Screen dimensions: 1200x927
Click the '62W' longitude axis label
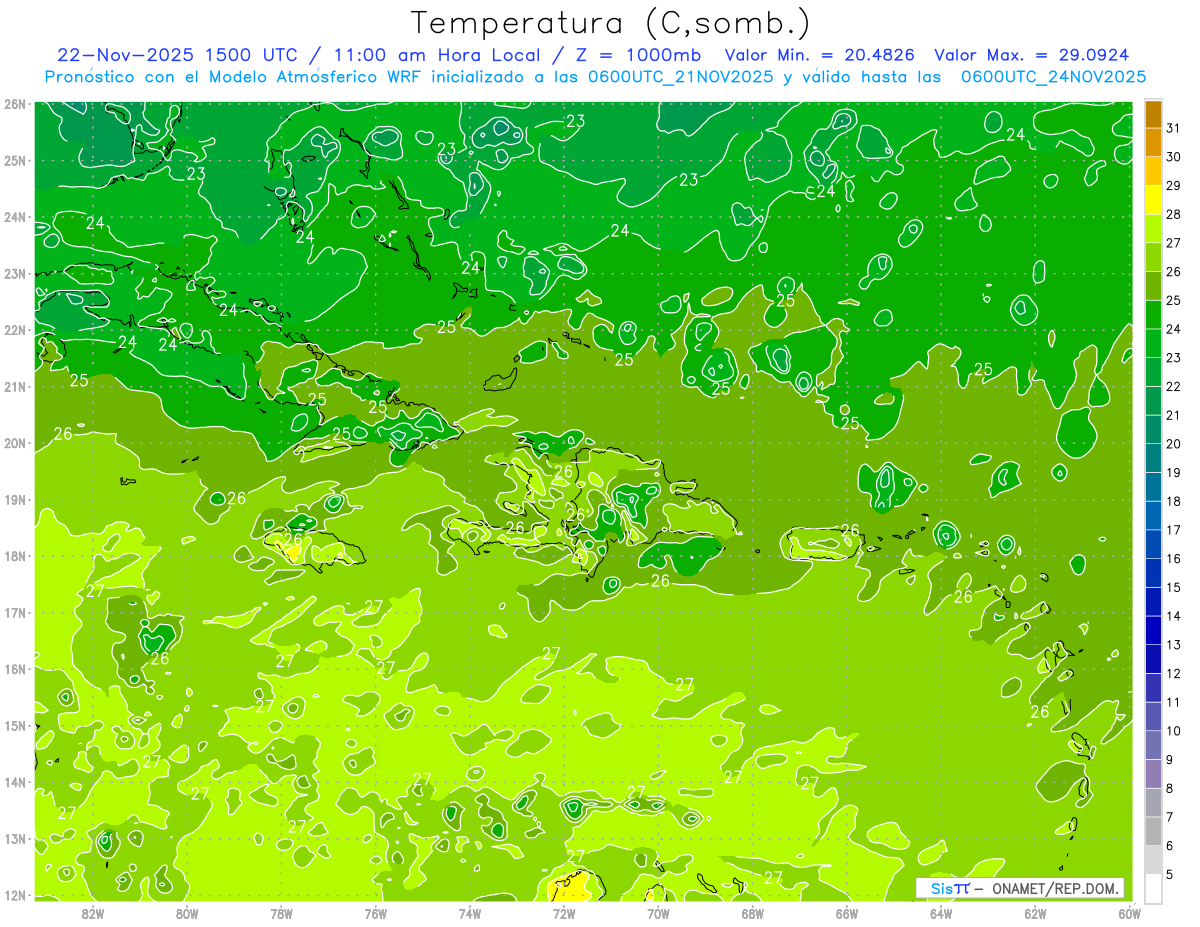tap(1035, 913)
